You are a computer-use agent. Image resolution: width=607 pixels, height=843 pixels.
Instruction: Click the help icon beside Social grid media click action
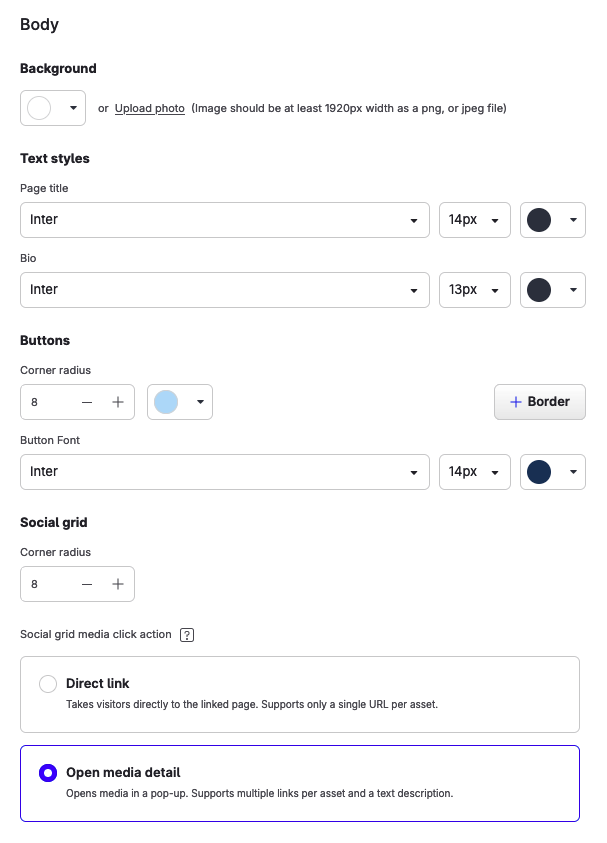tap(186, 635)
